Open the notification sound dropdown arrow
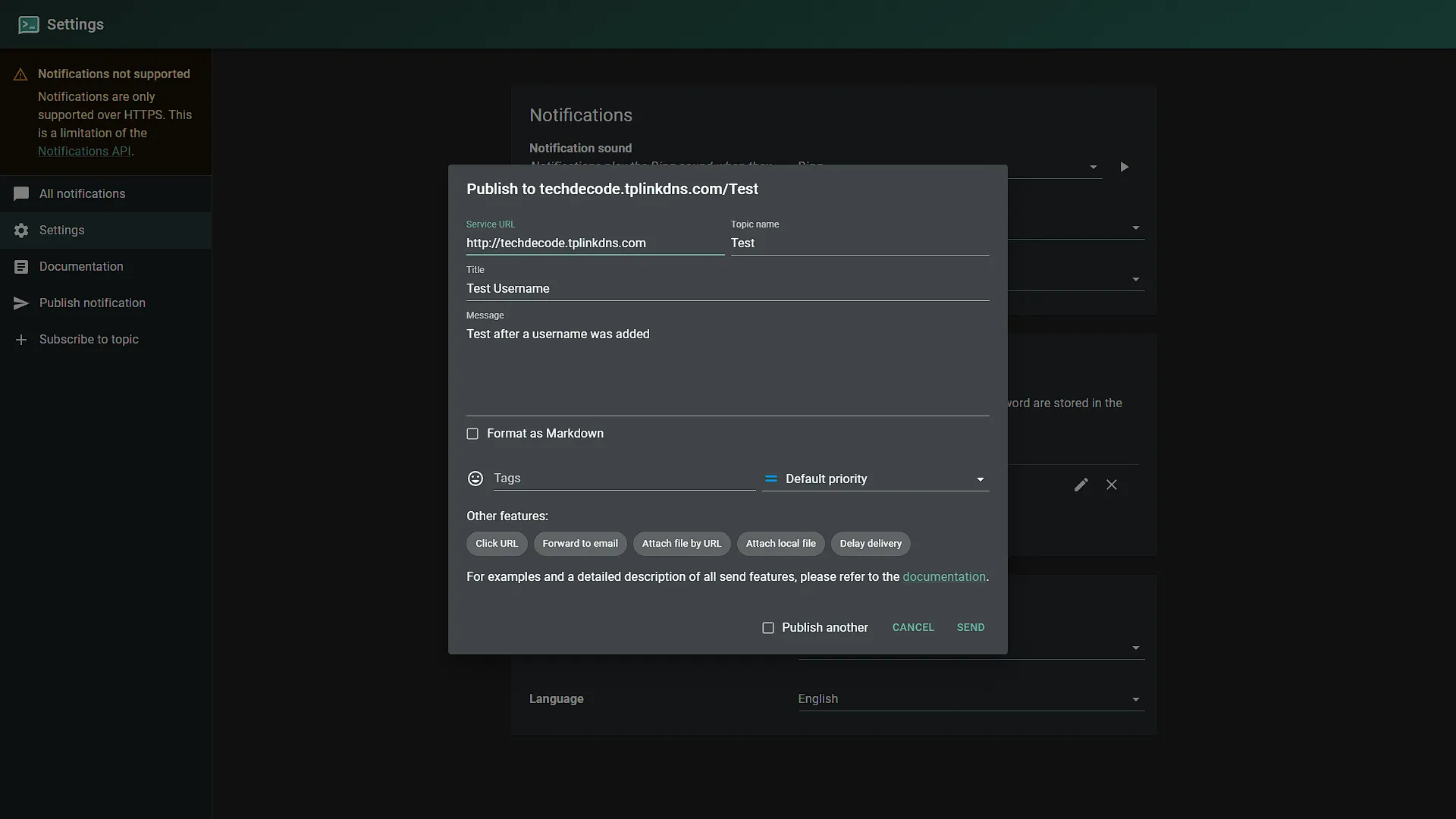Screen dimensions: 1456x819 click(x=1094, y=167)
